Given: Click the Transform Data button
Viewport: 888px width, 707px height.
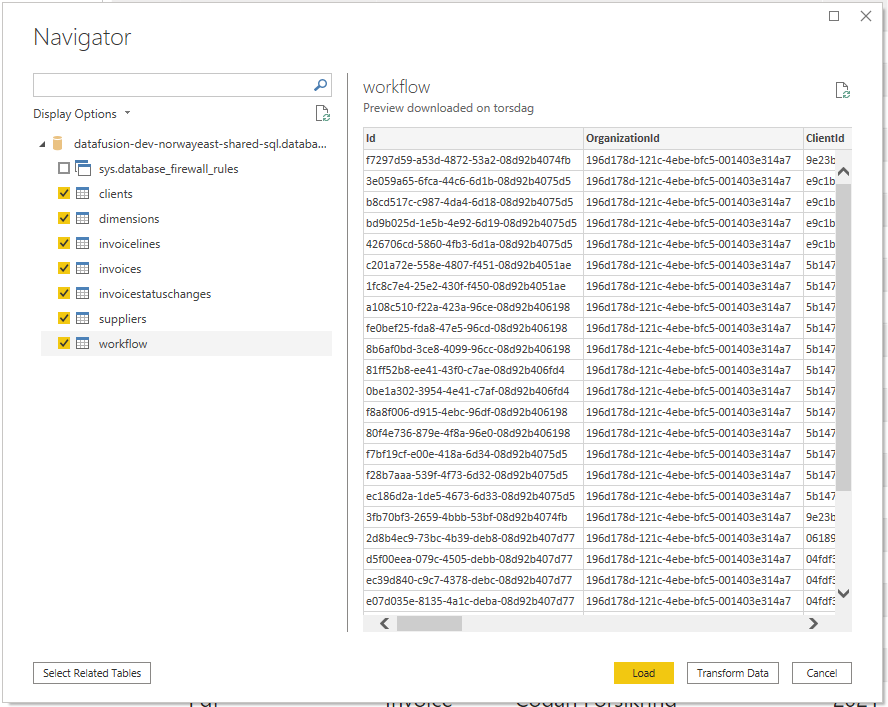Looking at the screenshot, I should pyautogui.click(x=733, y=673).
